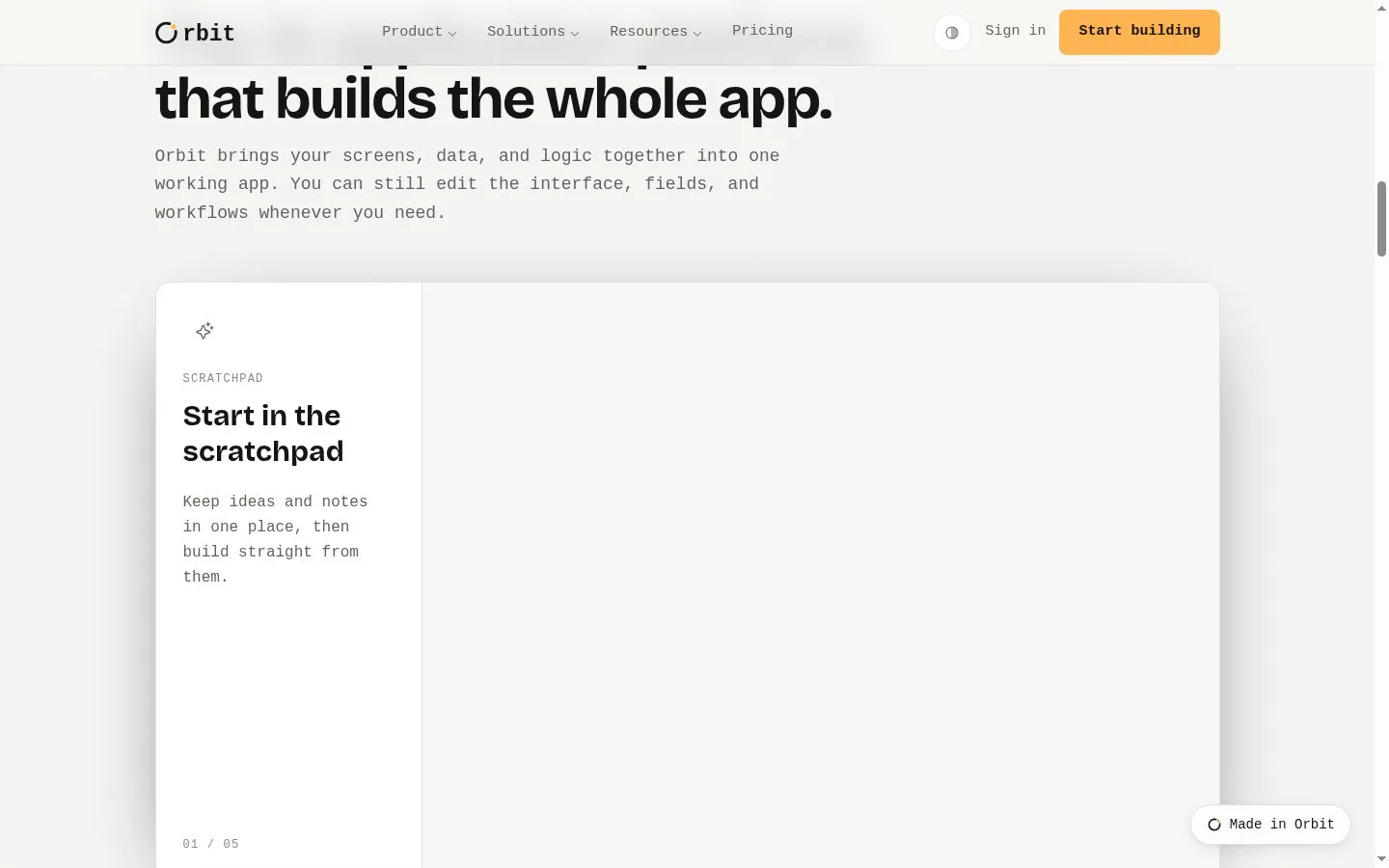
Task: Click the 'Start in the scratchpad' heading
Action: click(263, 433)
